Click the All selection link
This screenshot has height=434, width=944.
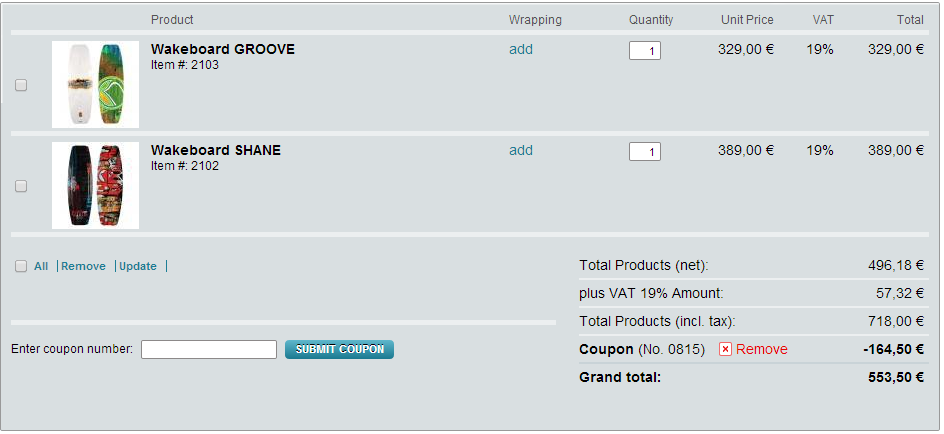tap(41, 266)
